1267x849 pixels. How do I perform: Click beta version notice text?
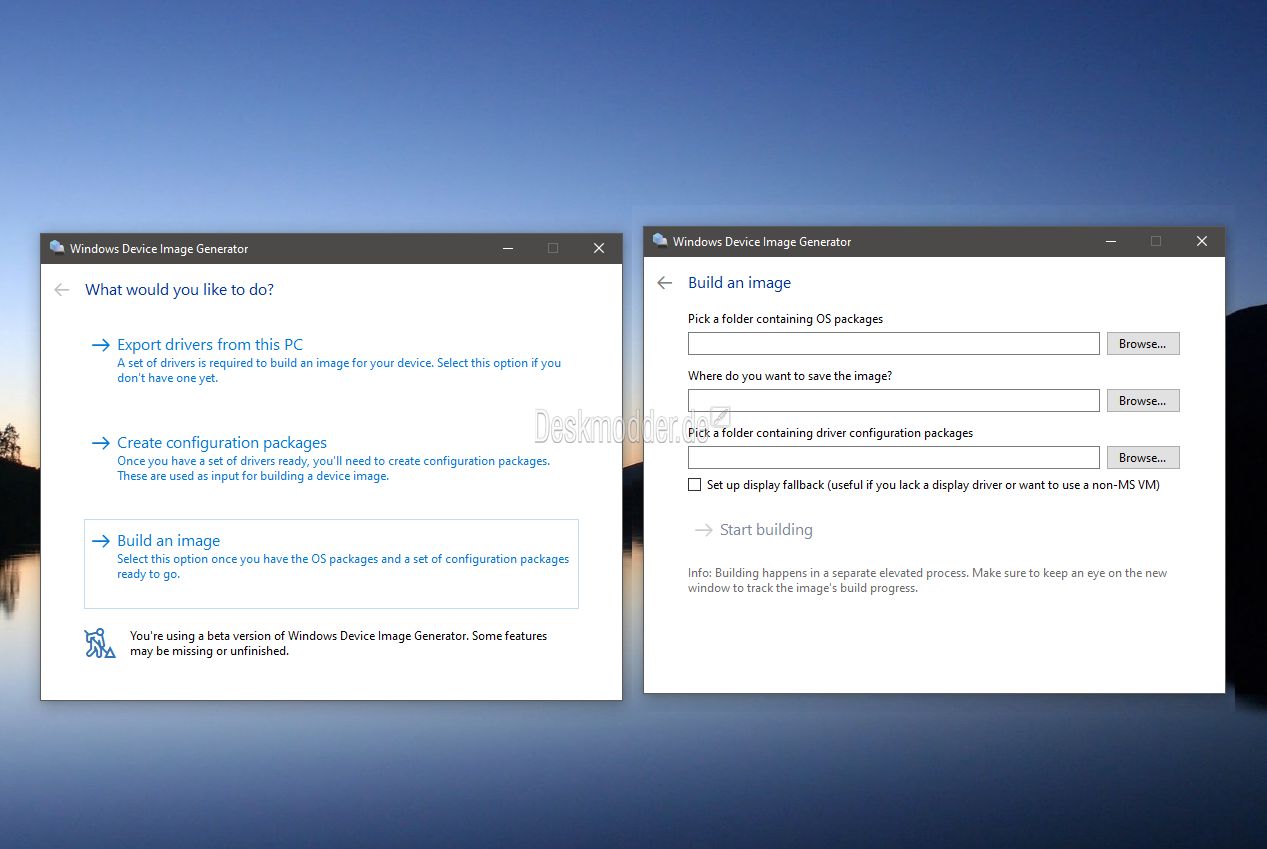(x=339, y=643)
